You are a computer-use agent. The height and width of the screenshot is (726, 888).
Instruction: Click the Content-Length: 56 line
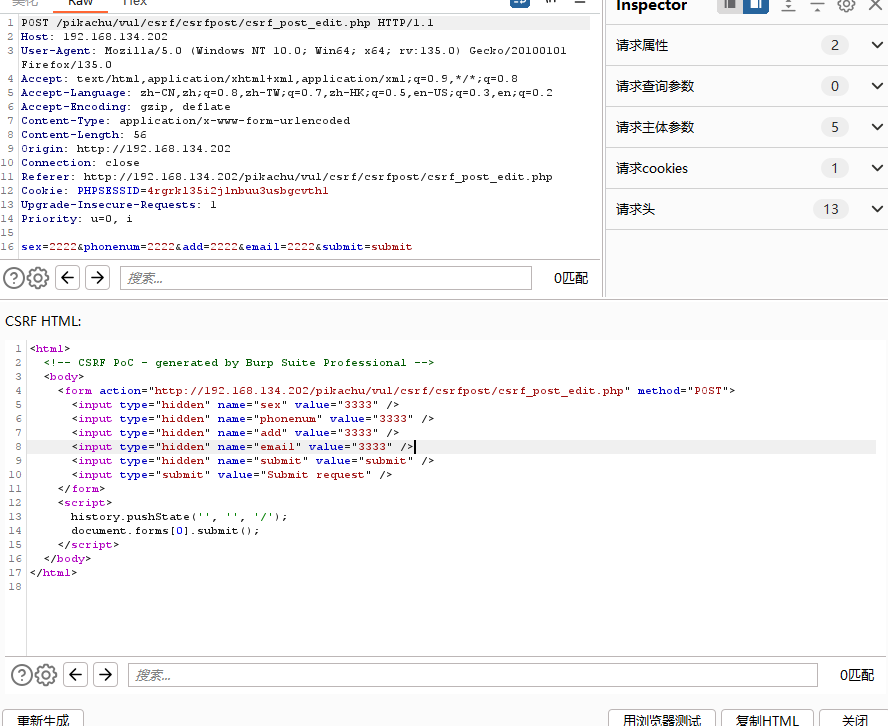click(x=83, y=135)
